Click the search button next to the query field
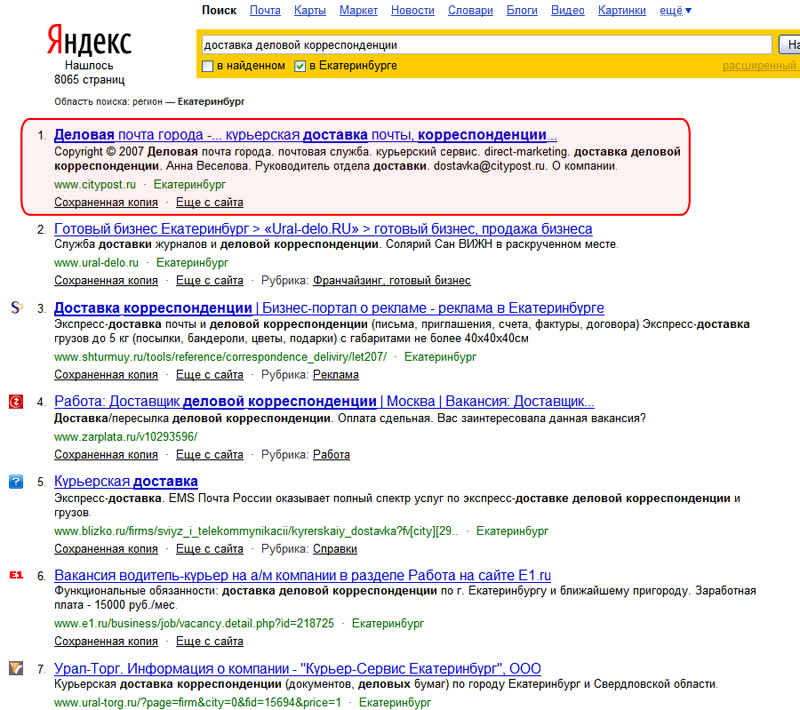Image resolution: width=800 pixels, height=710 pixels. coord(789,45)
